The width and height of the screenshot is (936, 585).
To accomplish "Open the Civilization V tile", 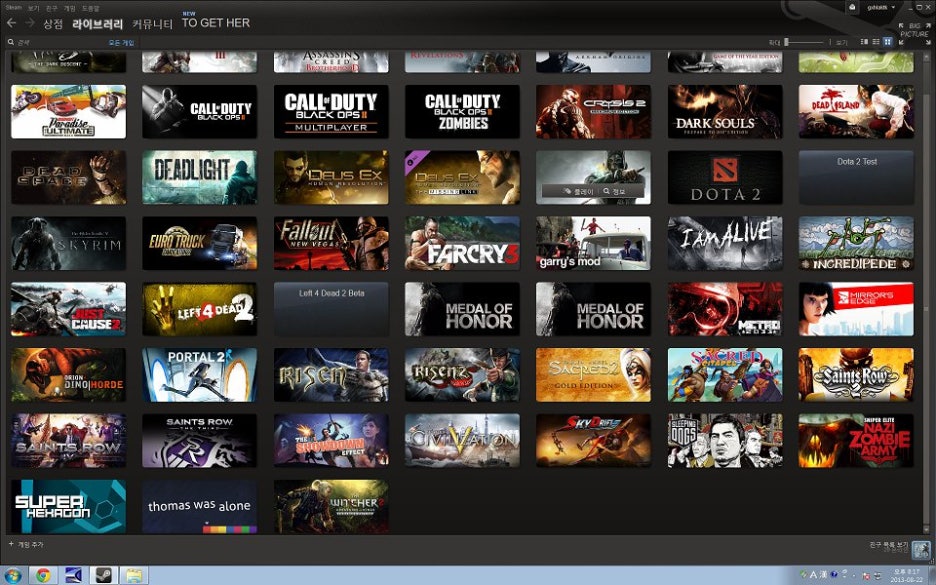I will coord(462,441).
